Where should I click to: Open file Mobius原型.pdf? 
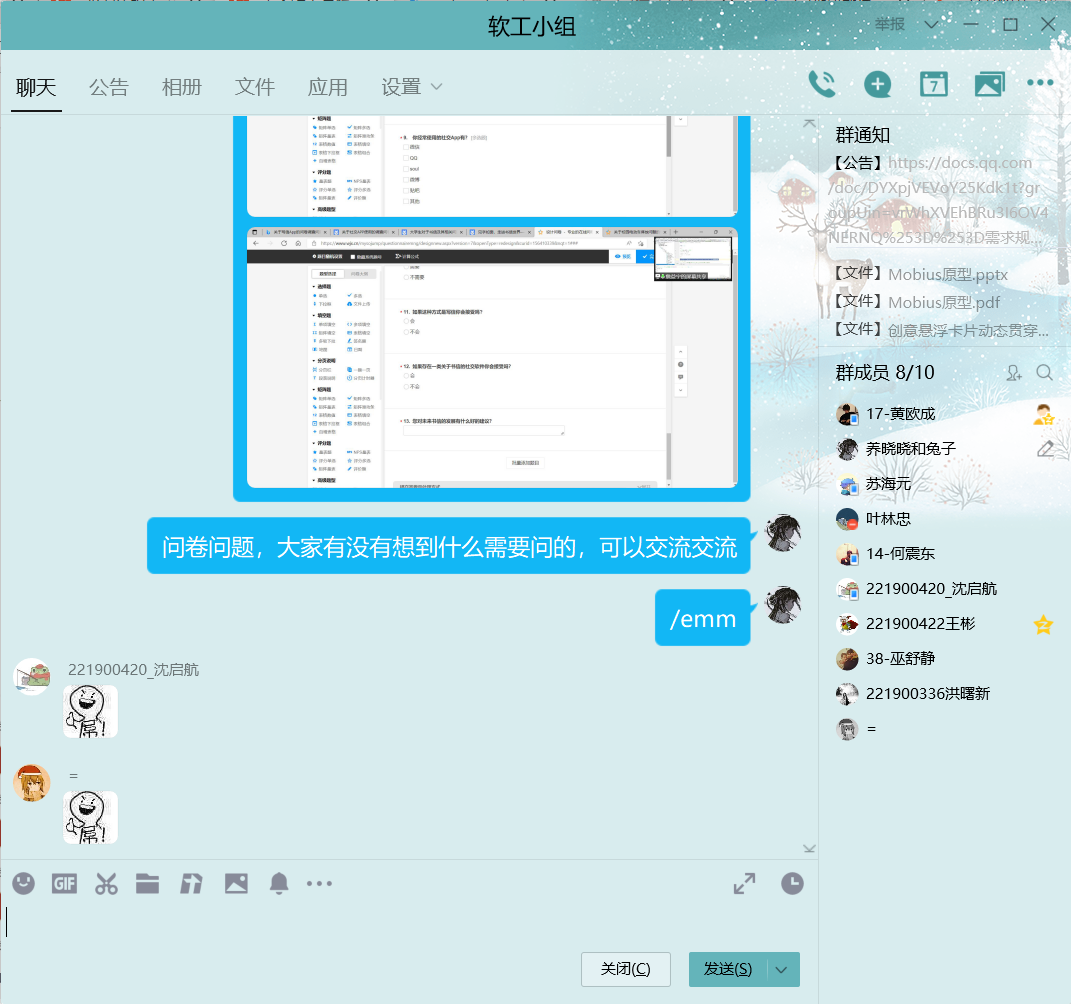944,303
